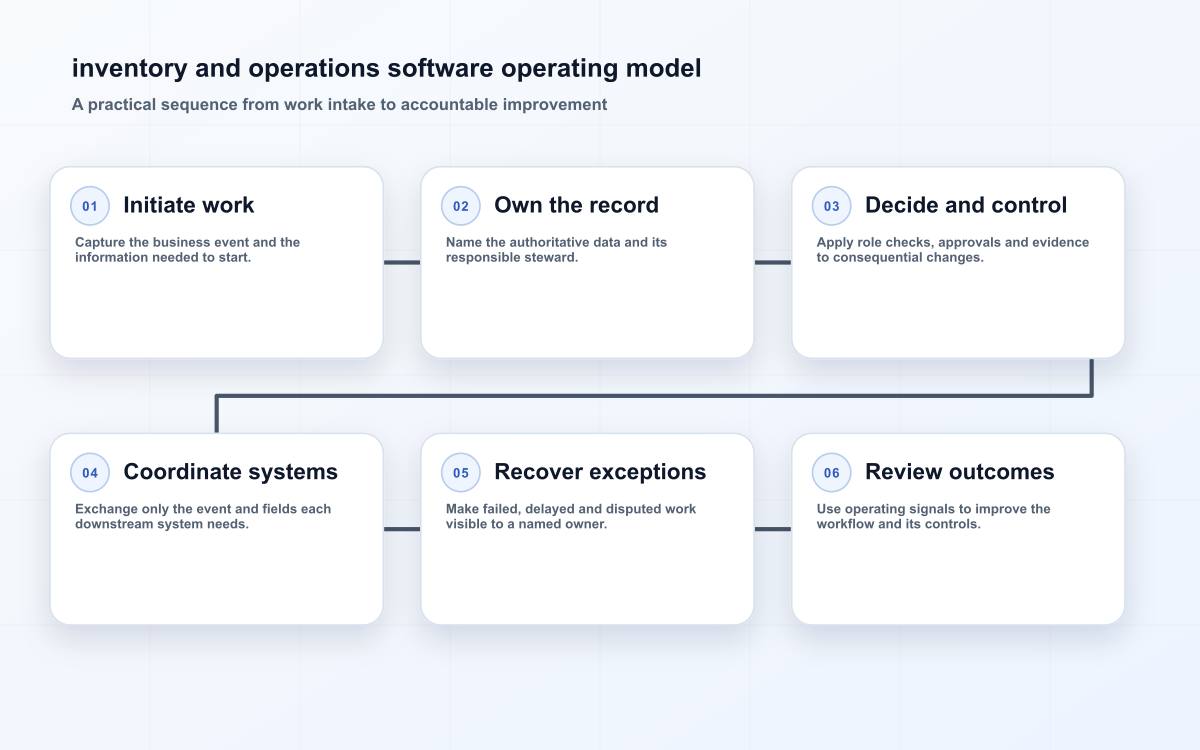Select the "Recover exceptions" heading
The width and height of the screenshot is (1200, 750).
coord(600,472)
